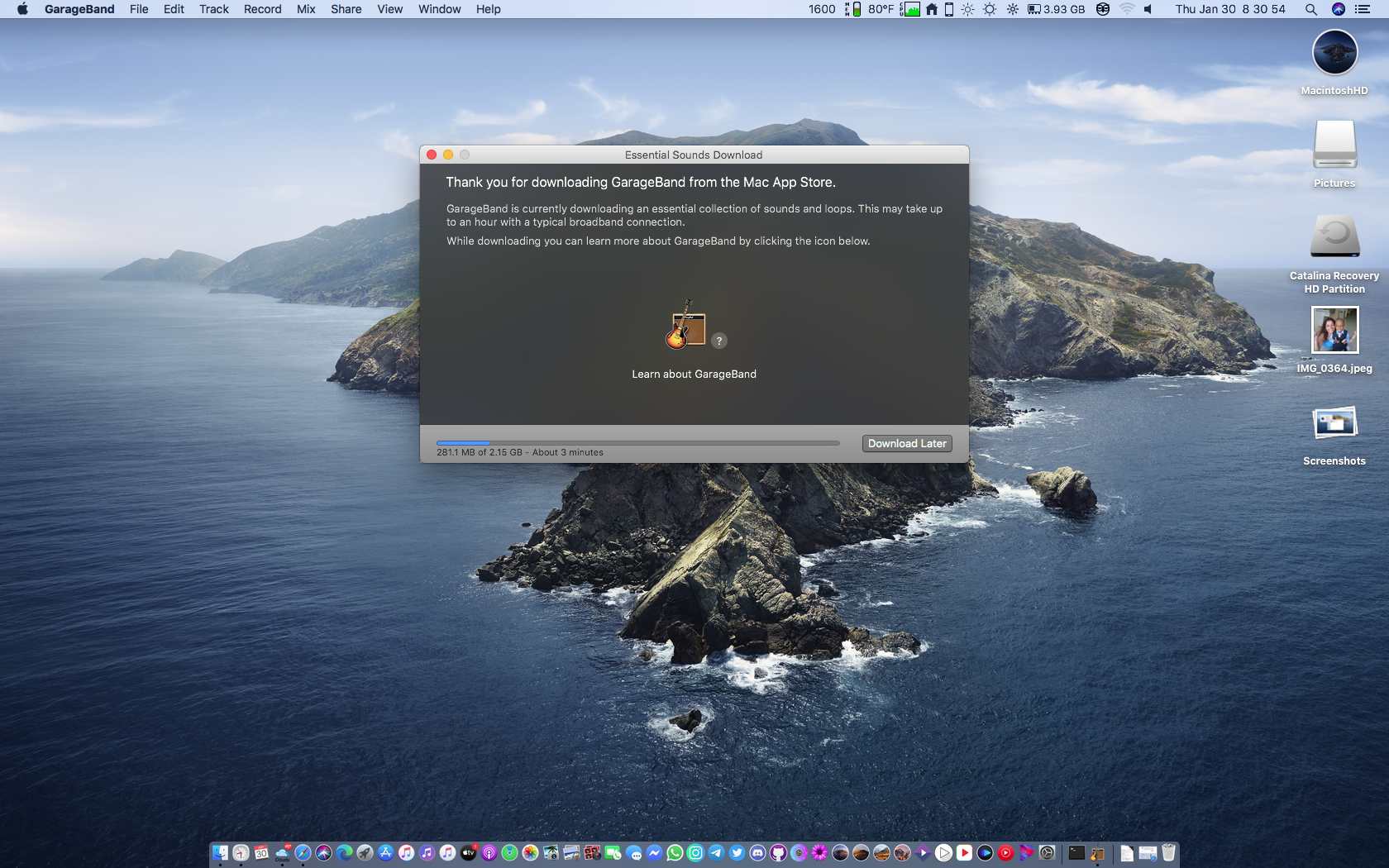Open Facebook Messenger from the Dock
The width and height of the screenshot is (1389, 868).
pyautogui.click(x=654, y=852)
